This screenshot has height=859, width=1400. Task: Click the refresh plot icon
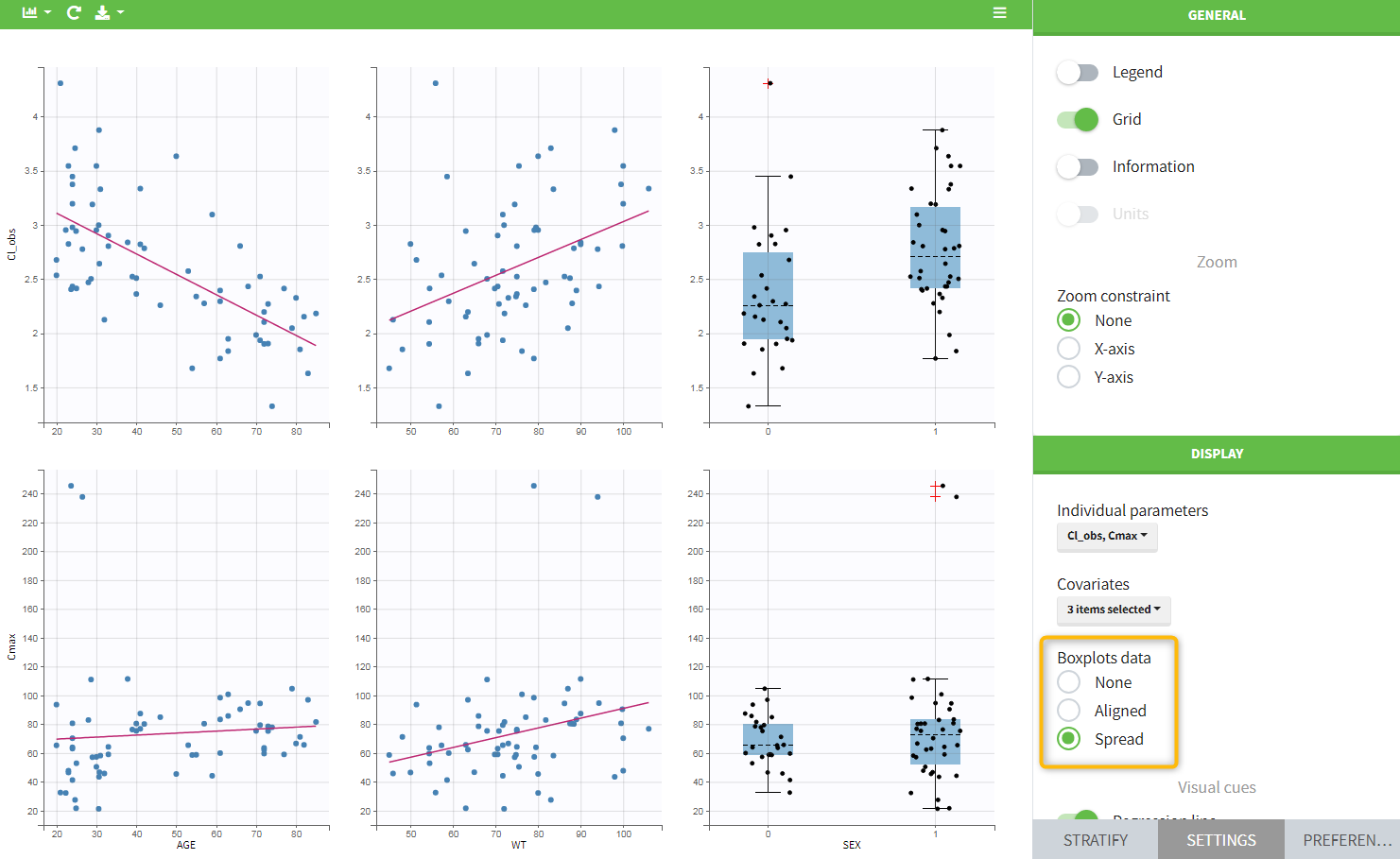click(74, 13)
